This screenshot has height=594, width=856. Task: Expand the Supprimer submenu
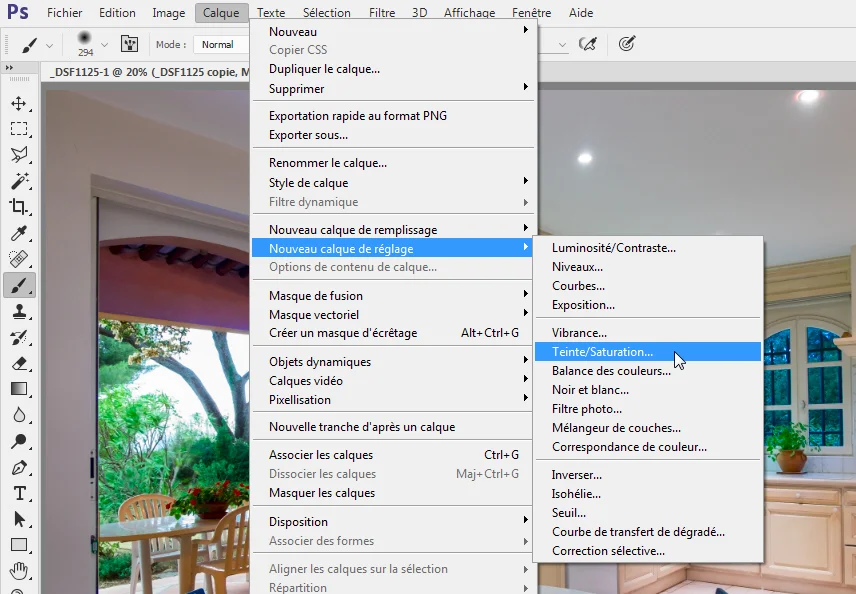pos(393,88)
